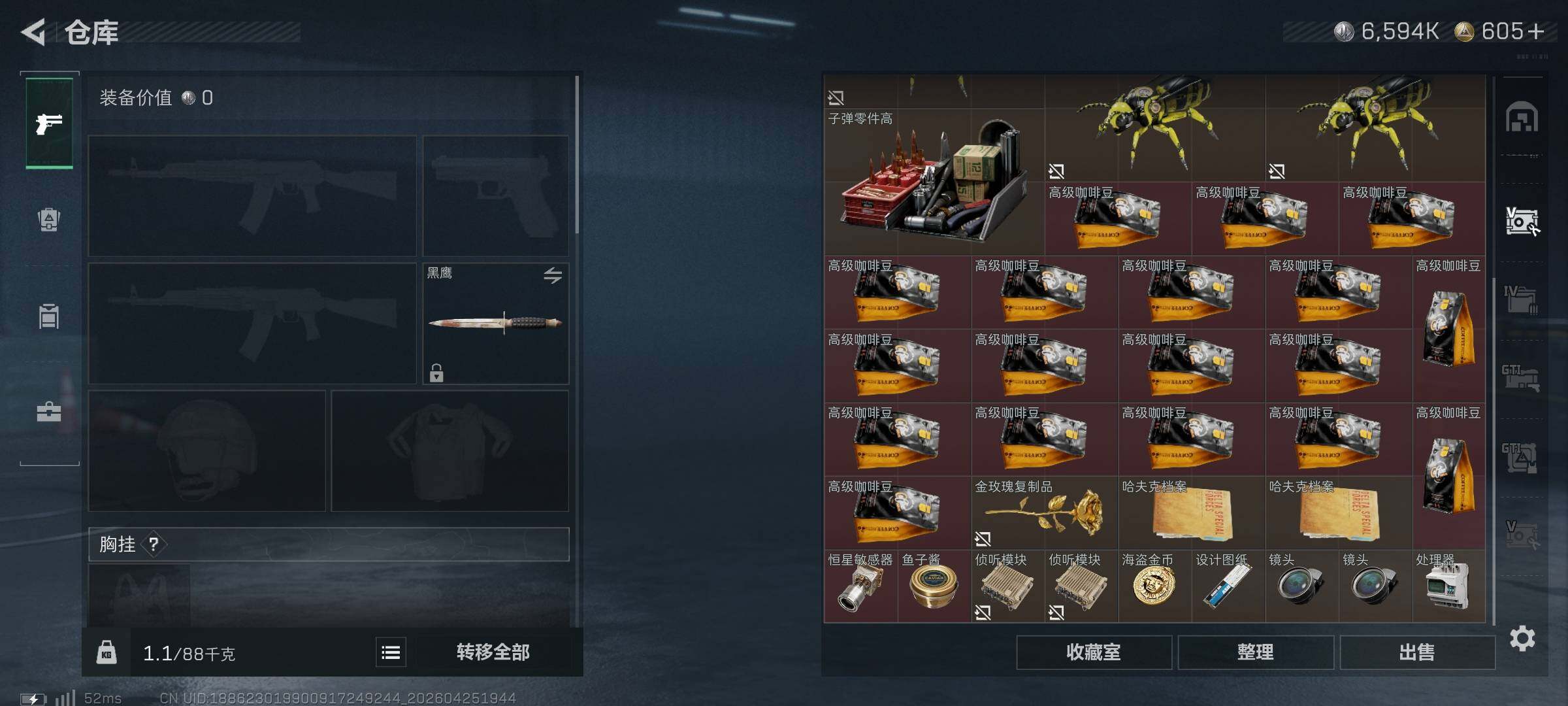The width and height of the screenshot is (1568, 706).
Task: Open the toolbox case tab in left sidebar
Action: (49, 412)
